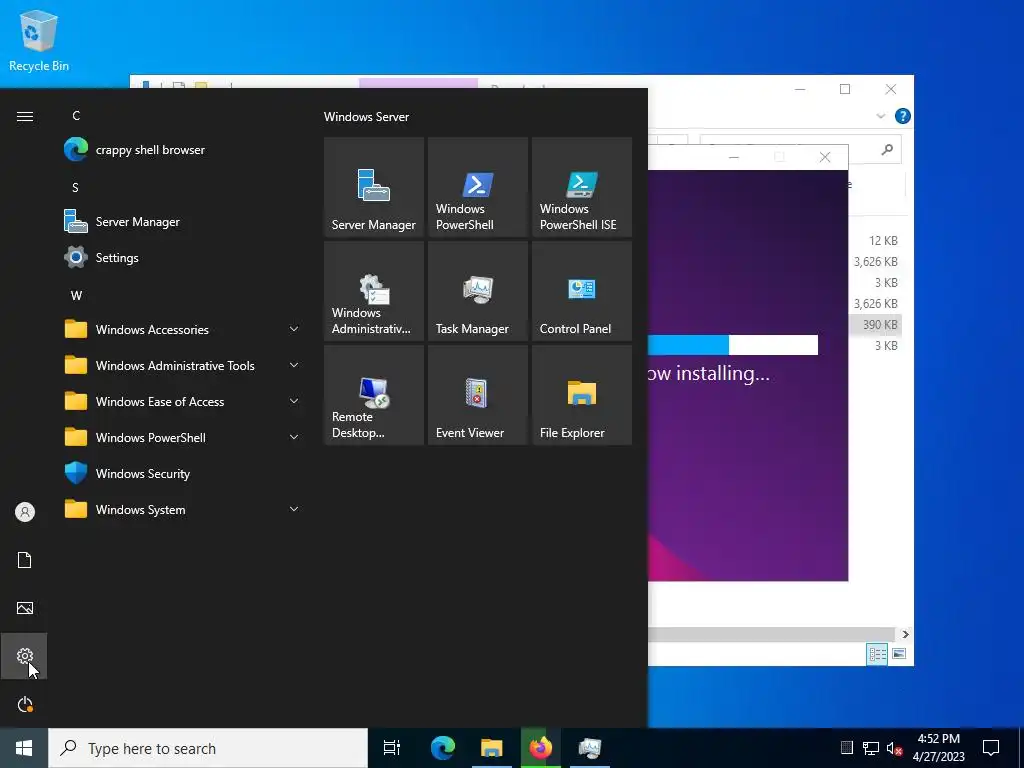Viewport: 1024px width, 768px height.
Task: Open the clock showing 4:52 PM
Action: [938, 748]
